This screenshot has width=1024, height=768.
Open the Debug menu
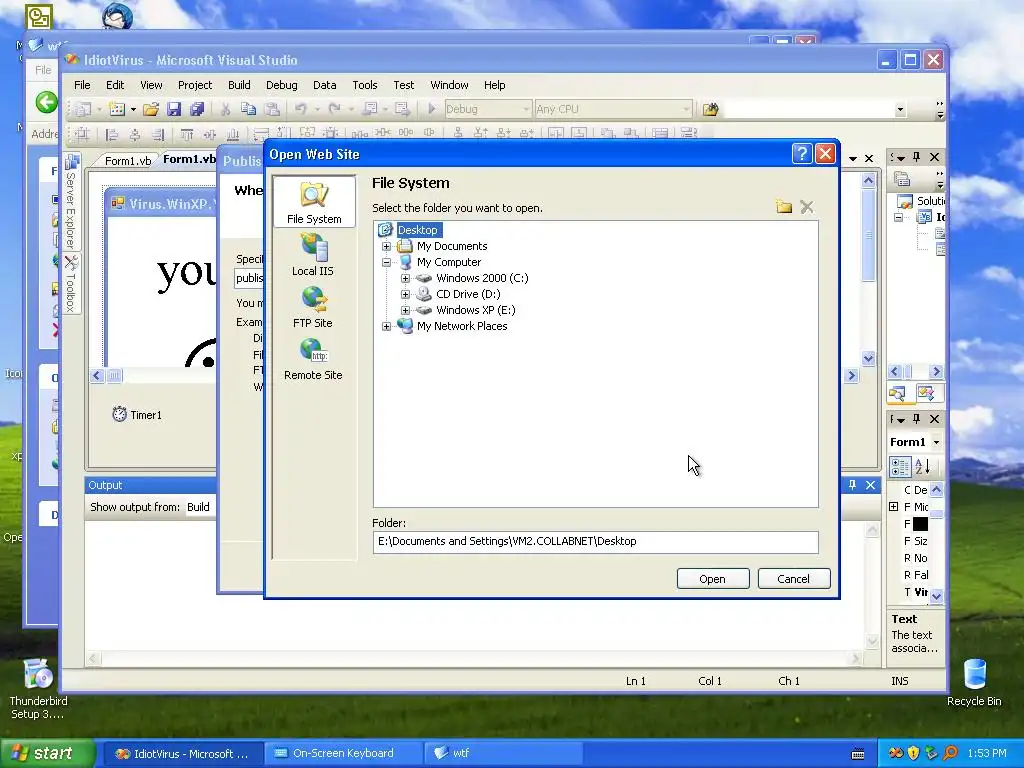click(281, 85)
